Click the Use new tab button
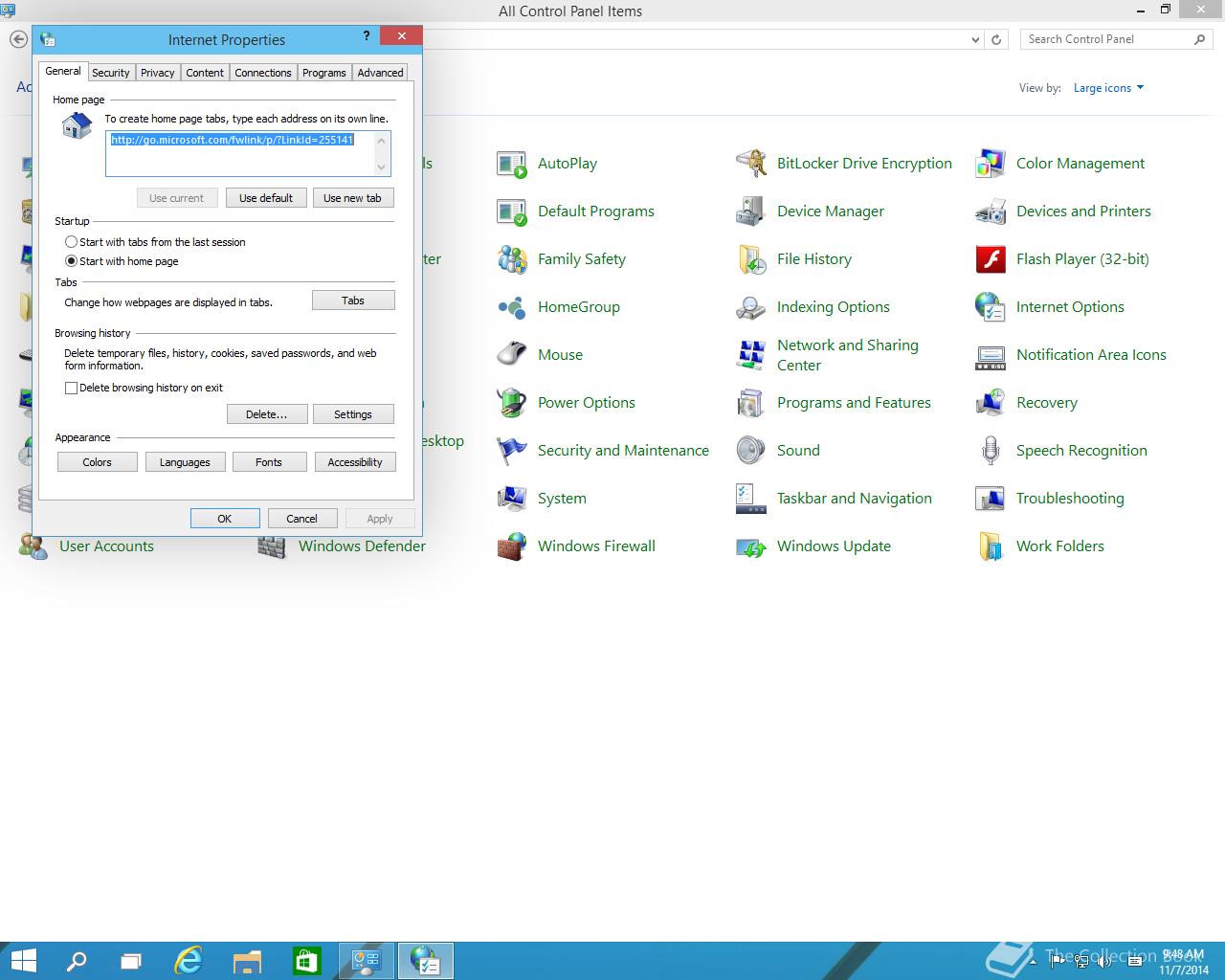The height and width of the screenshot is (980, 1225). click(x=352, y=198)
